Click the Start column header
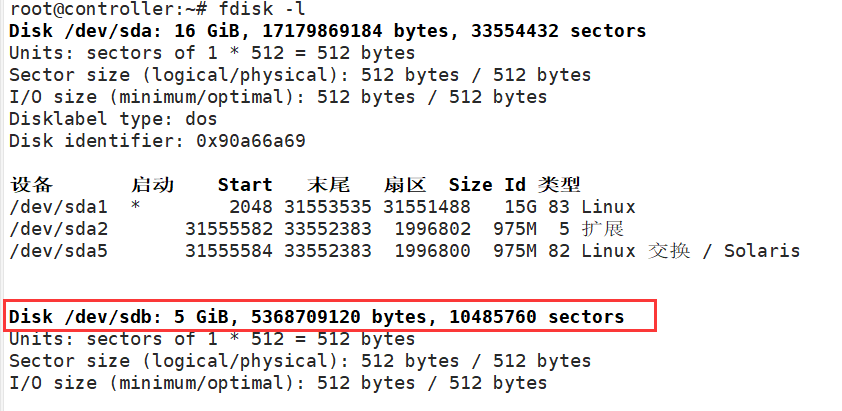This screenshot has height=411, width=842. pyautogui.click(x=245, y=185)
